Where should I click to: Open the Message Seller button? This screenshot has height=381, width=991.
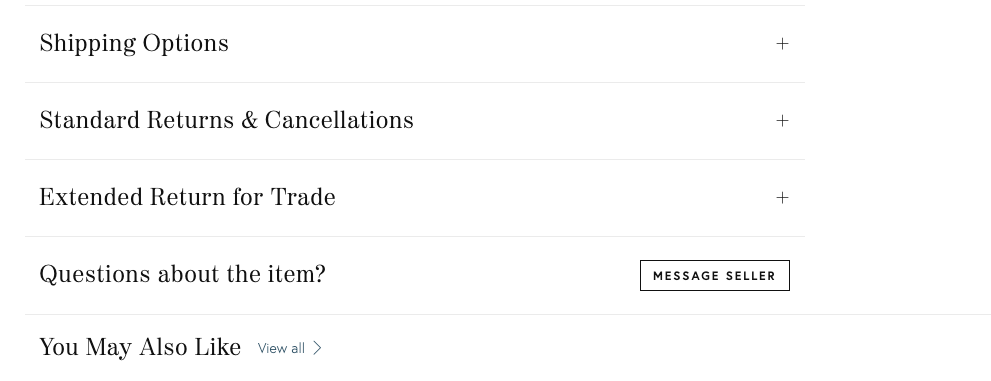[x=714, y=275]
